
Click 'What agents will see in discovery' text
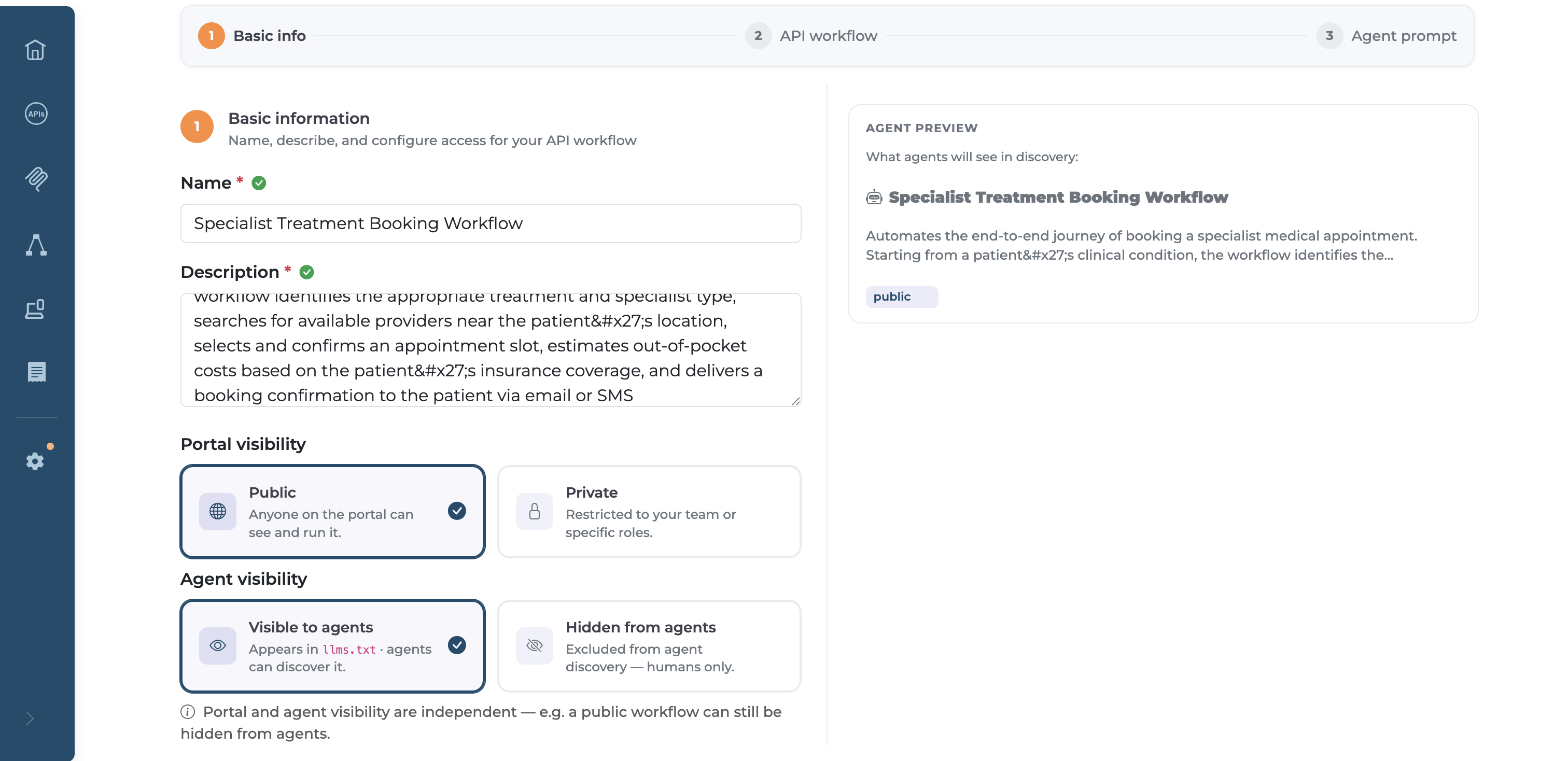coord(972,157)
